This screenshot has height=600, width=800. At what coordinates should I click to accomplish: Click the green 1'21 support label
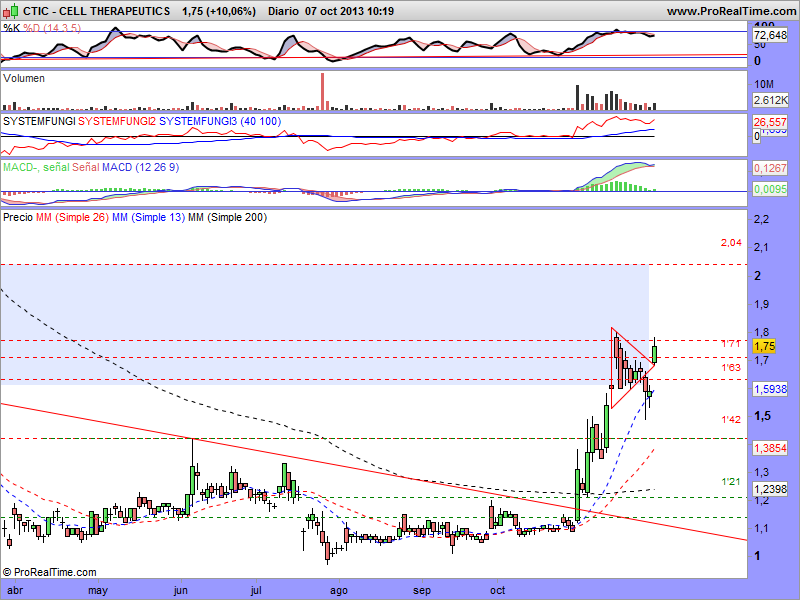tap(731, 482)
